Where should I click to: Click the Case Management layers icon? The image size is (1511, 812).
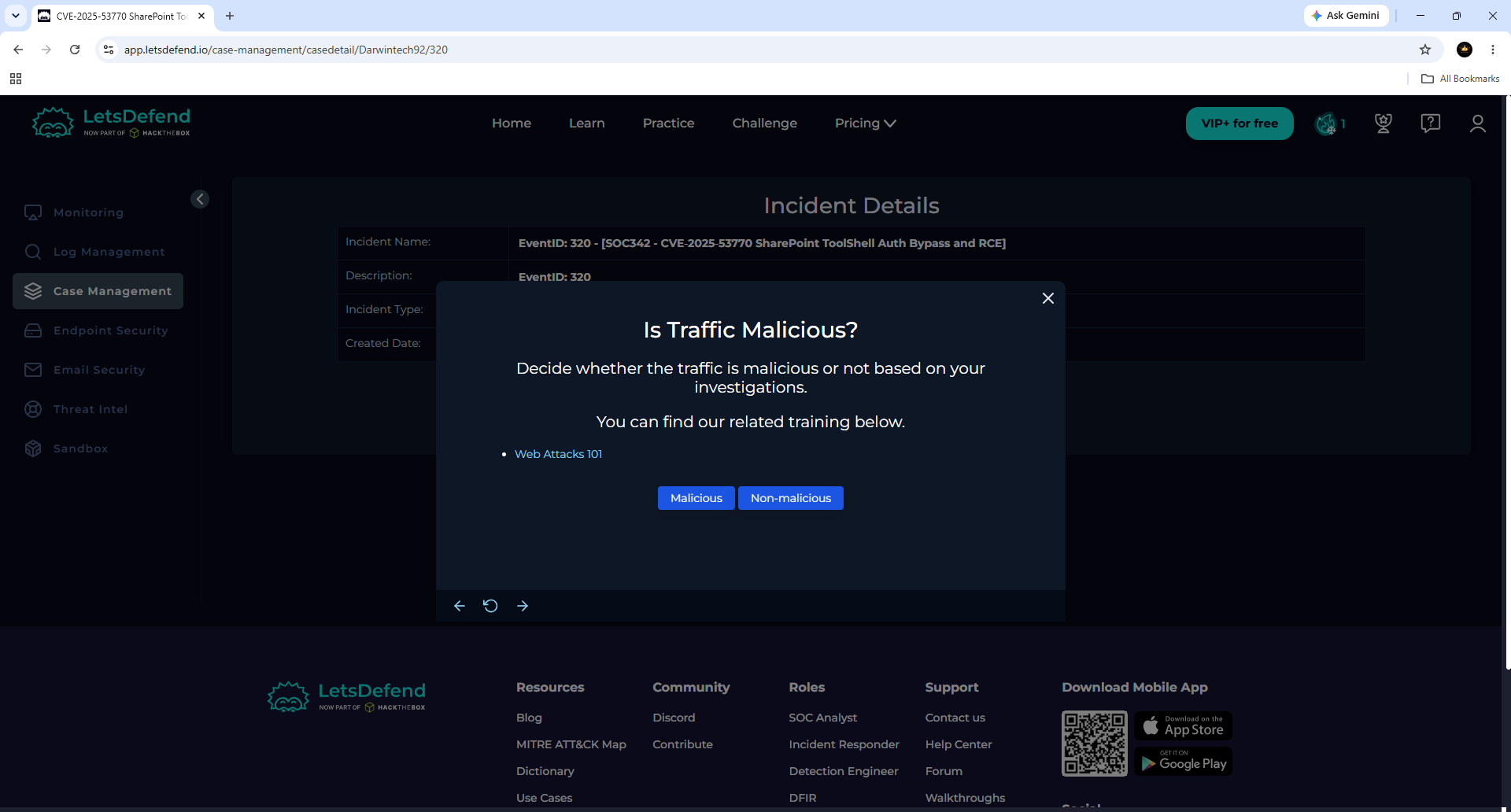click(33, 291)
